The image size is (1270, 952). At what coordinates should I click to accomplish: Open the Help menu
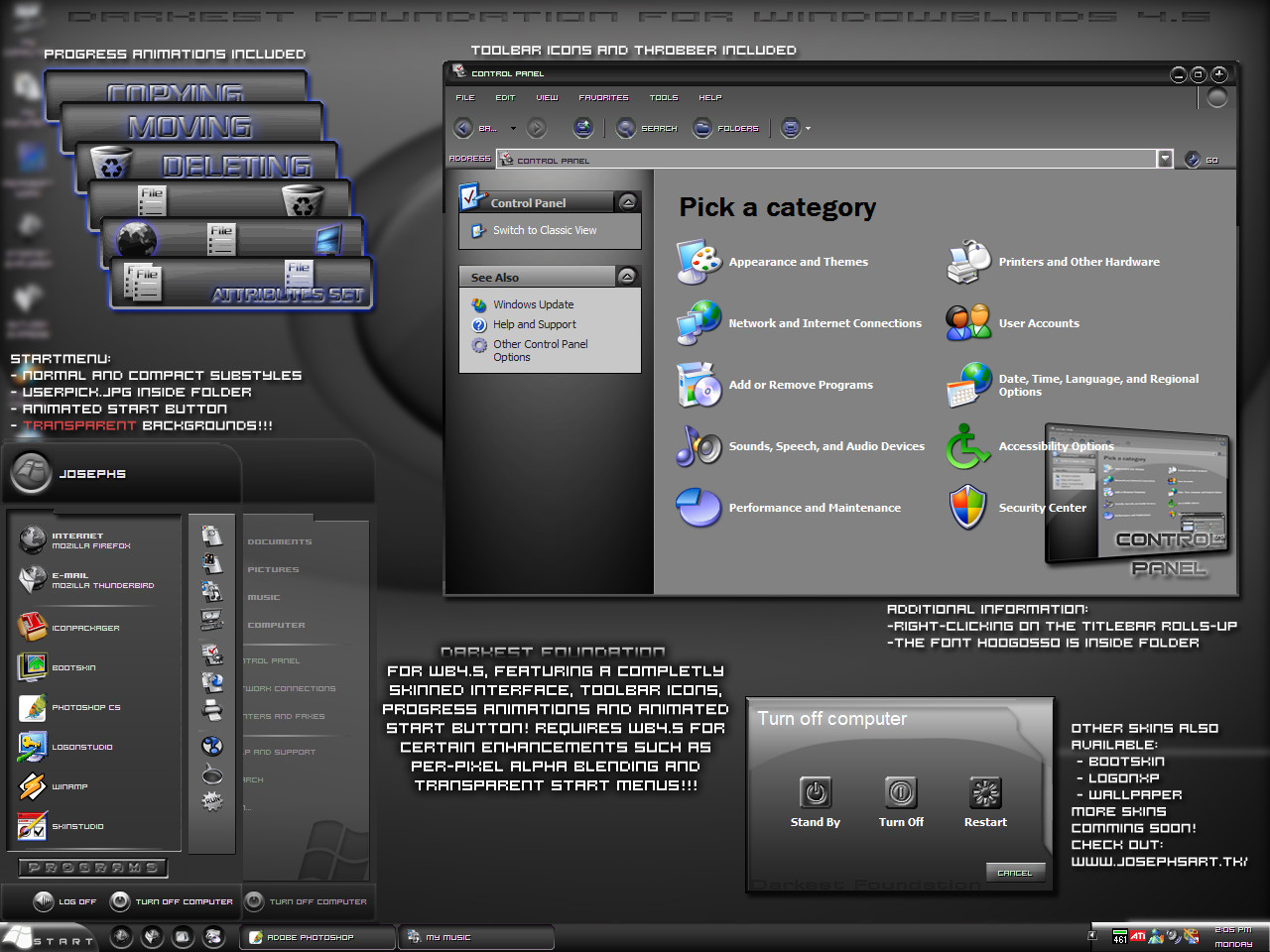[710, 98]
